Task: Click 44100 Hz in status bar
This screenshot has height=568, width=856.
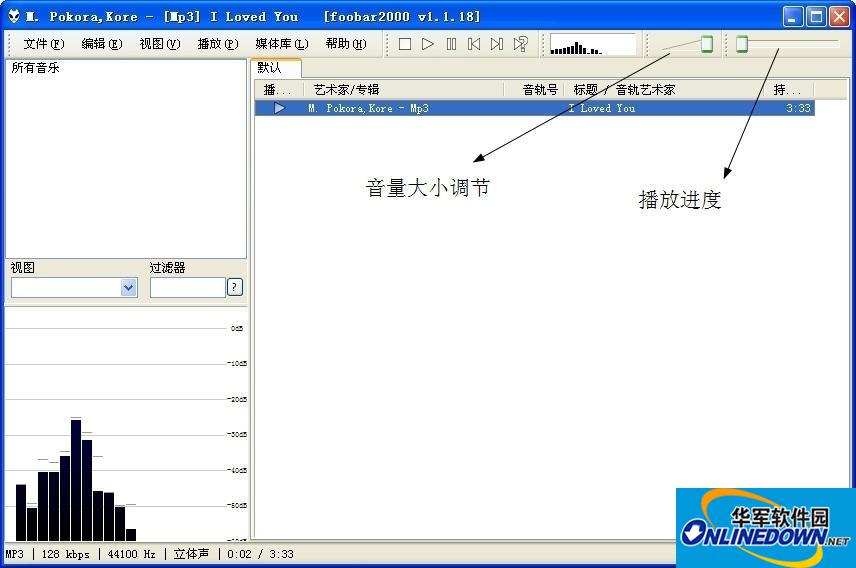Action: tap(132, 554)
